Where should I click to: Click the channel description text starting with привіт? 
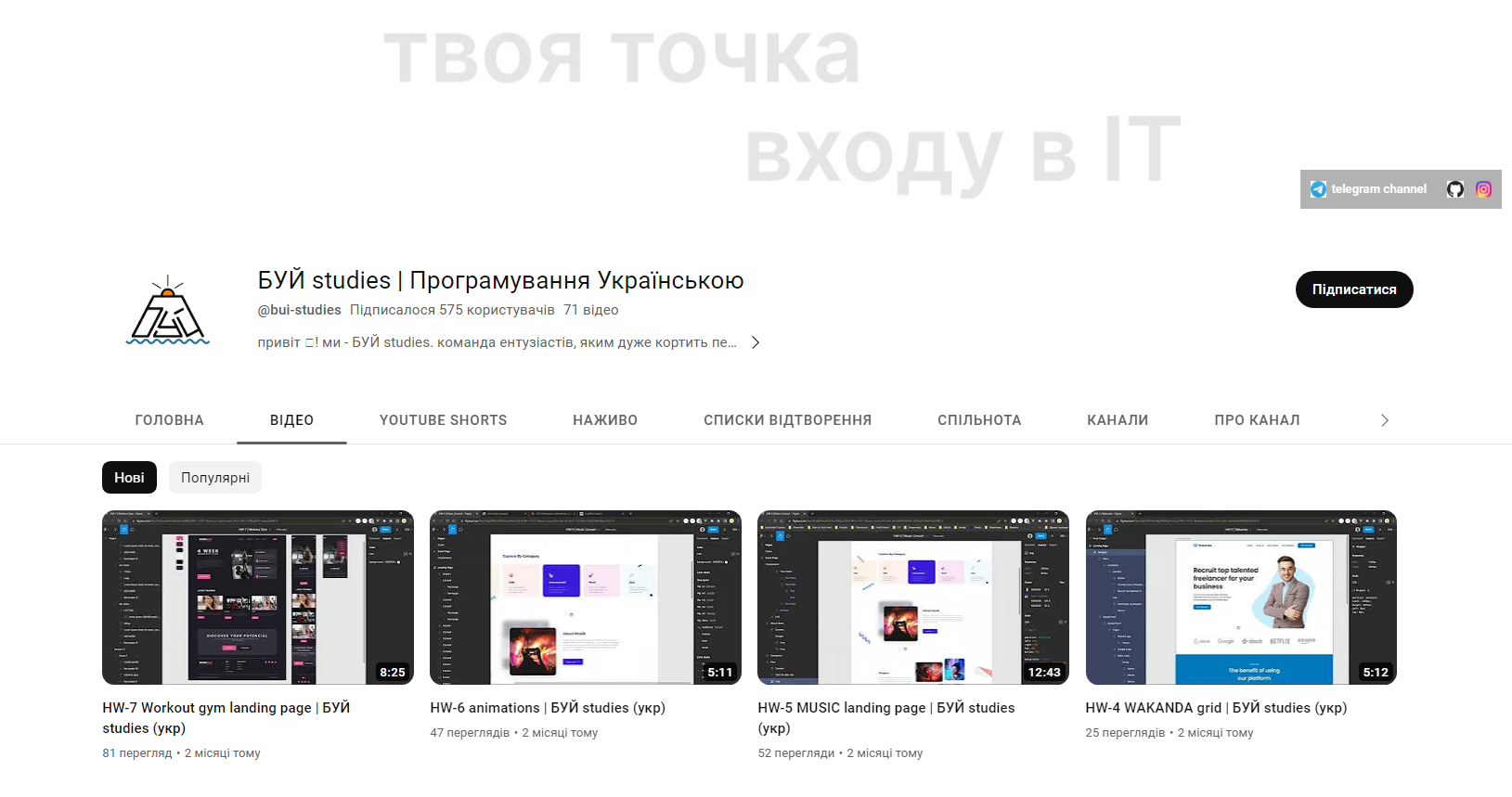click(x=498, y=342)
